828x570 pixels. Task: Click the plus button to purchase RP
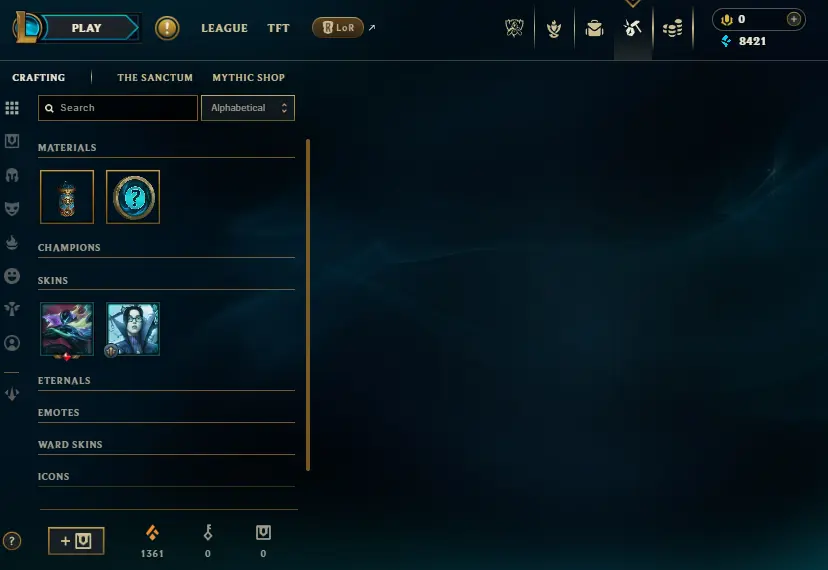pyautogui.click(x=793, y=20)
